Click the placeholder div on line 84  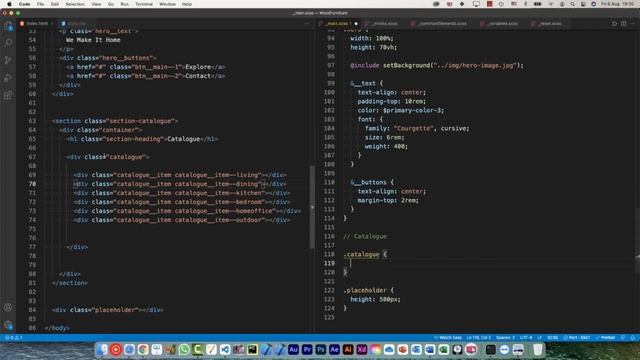[x=108, y=310]
